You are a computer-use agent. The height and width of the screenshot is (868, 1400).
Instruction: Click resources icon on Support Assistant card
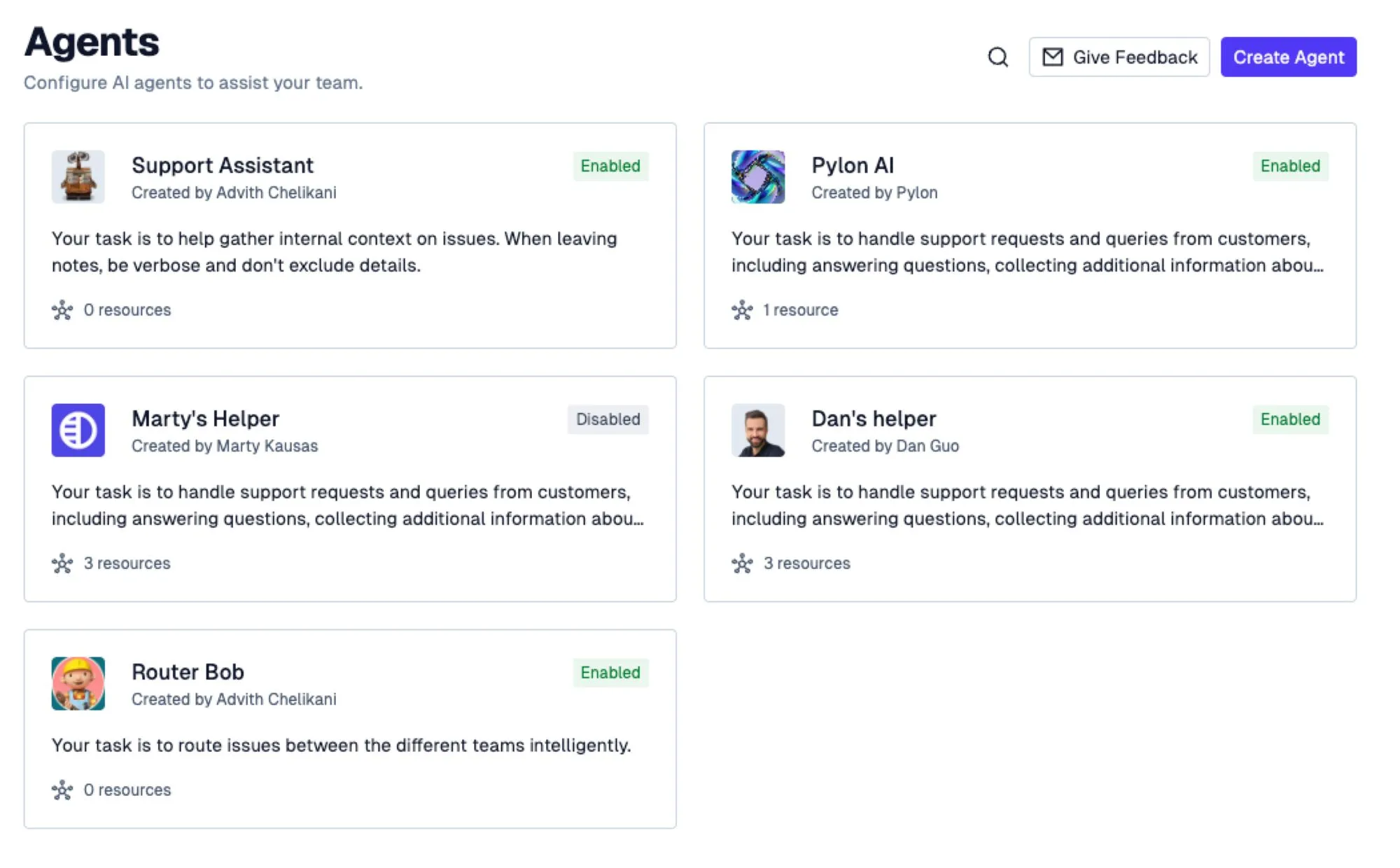click(62, 310)
